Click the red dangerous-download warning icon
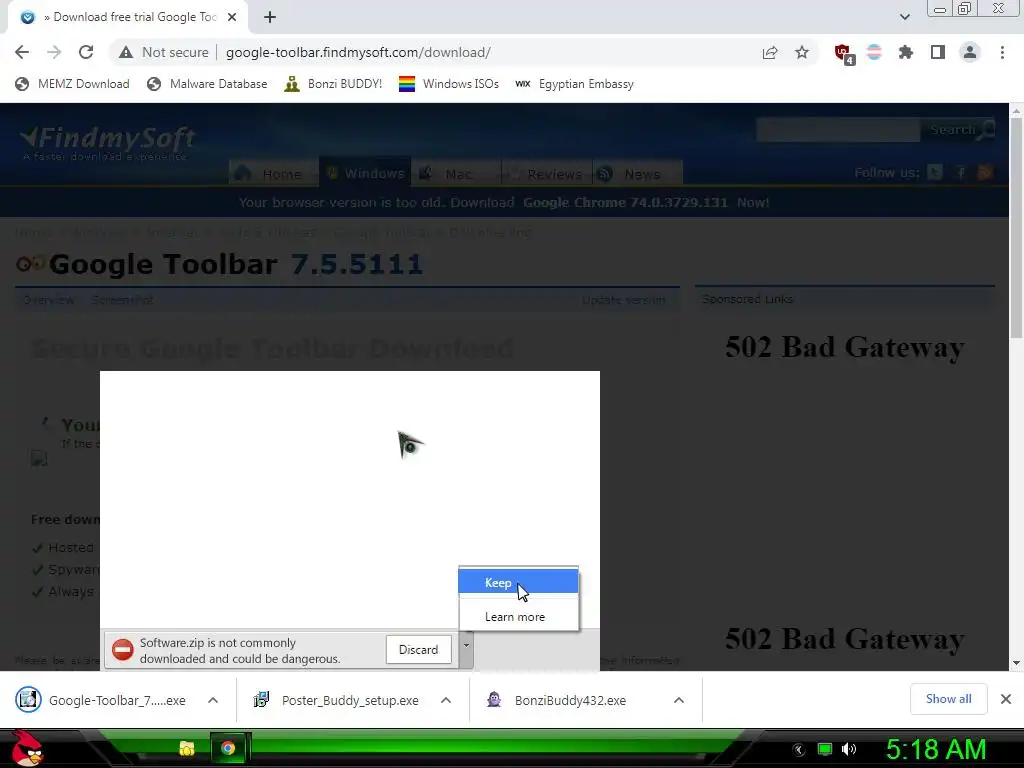 click(122, 650)
